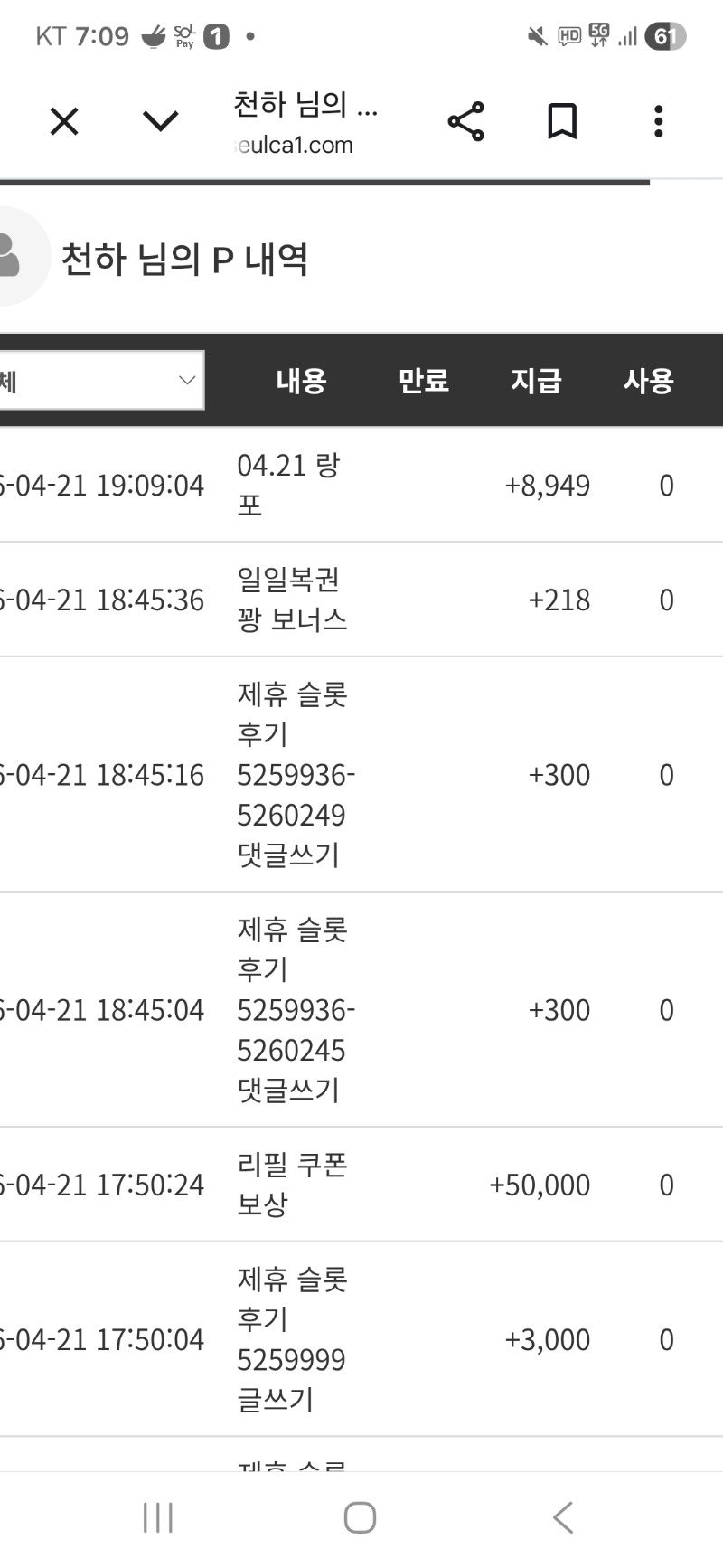Tap the 만료 column header
723x1568 pixels.
424,381
